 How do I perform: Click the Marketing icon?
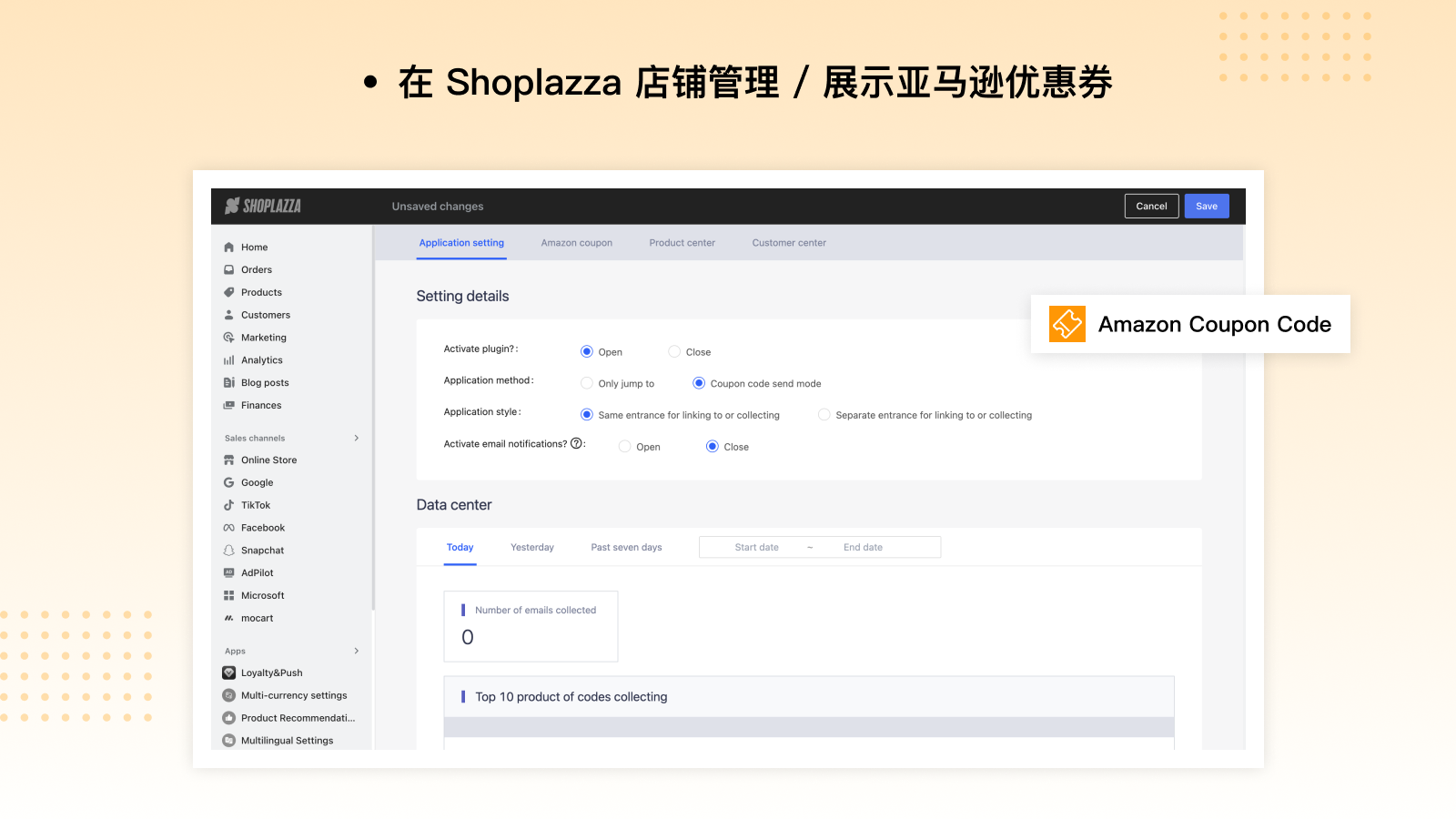[x=229, y=338]
